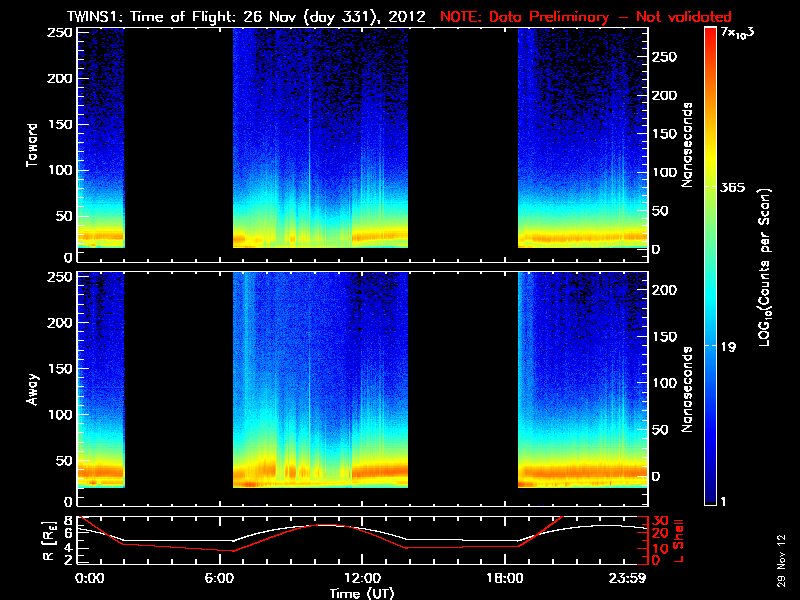This screenshot has height=600, width=800.
Task: Click the 'Away' panel axis label
Action: tap(32, 386)
